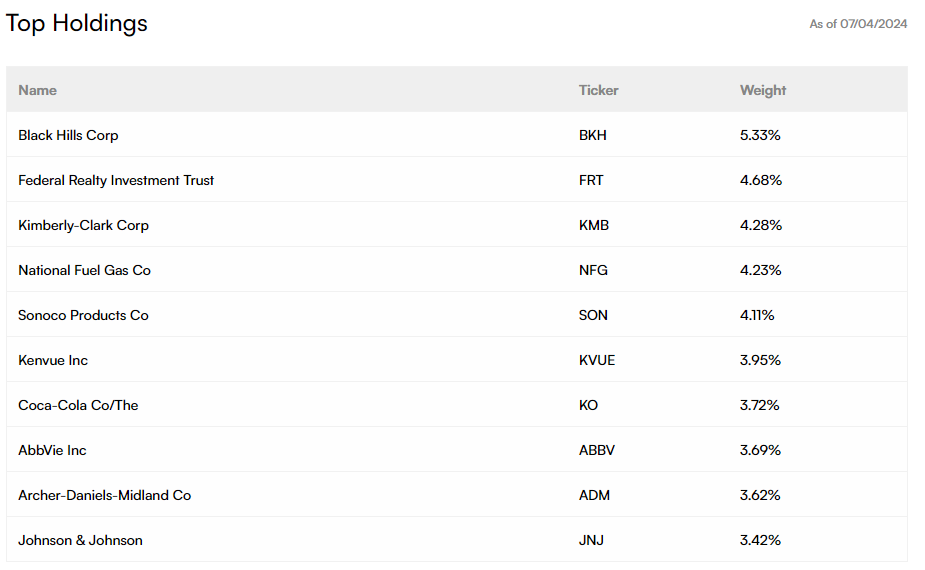
Task: Click the 4.68% weight value
Action: click(760, 180)
